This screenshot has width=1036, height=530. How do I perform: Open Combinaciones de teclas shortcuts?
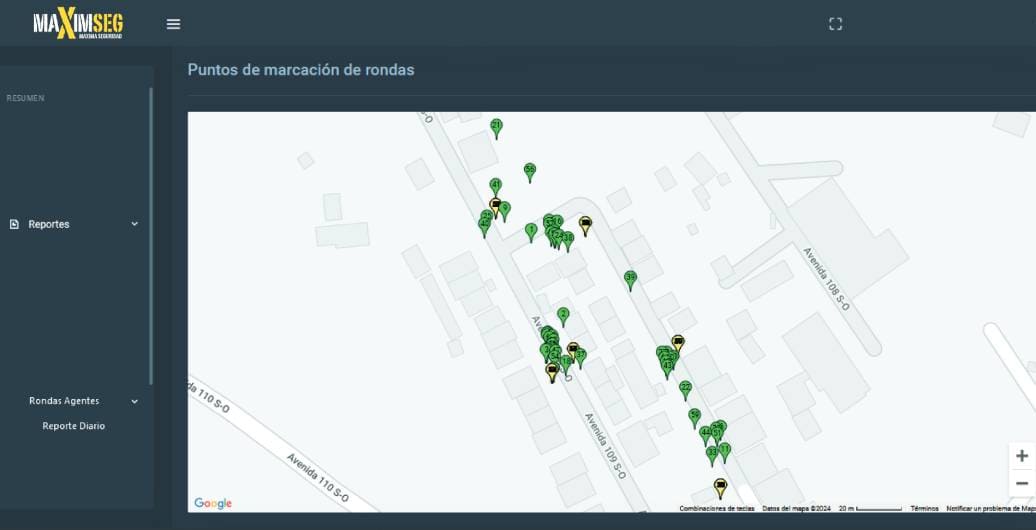tap(717, 508)
